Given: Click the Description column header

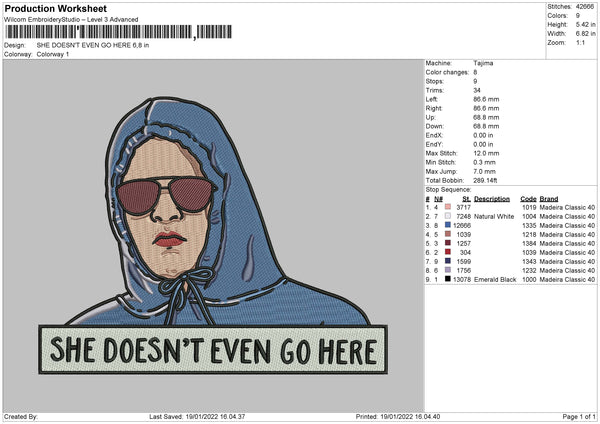Looking at the screenshot, I should [x=491, y=198].
